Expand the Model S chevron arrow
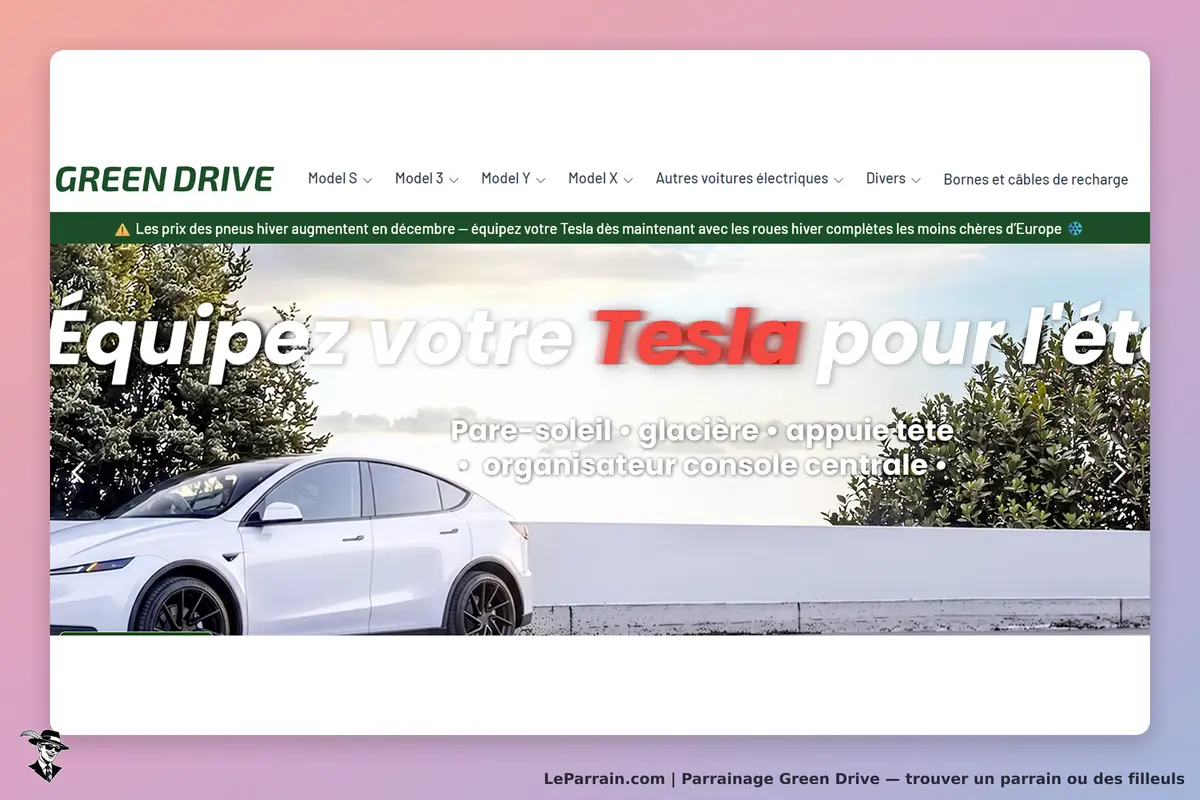 [x=367, y=180]
